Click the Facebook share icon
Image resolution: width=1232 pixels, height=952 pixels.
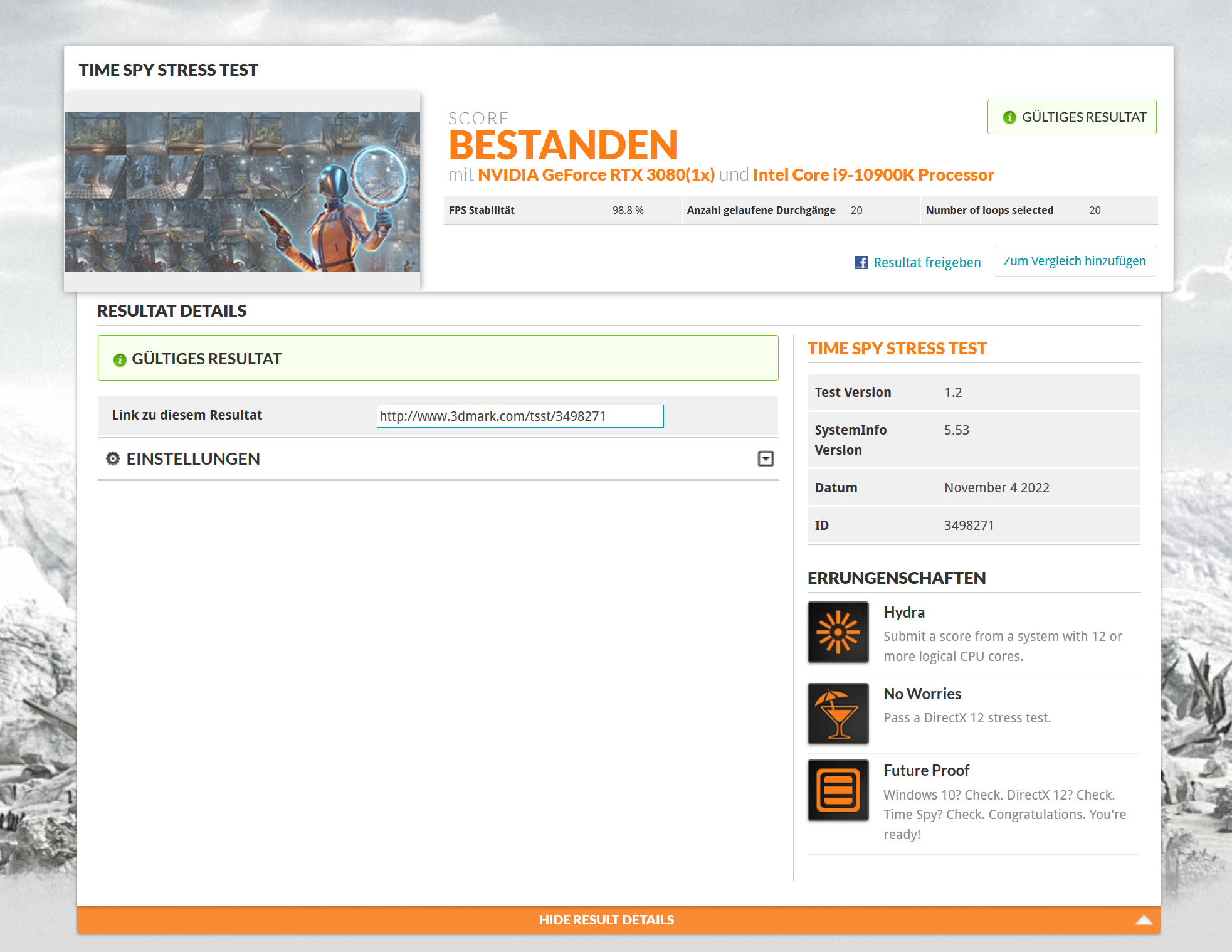[861, 262]
